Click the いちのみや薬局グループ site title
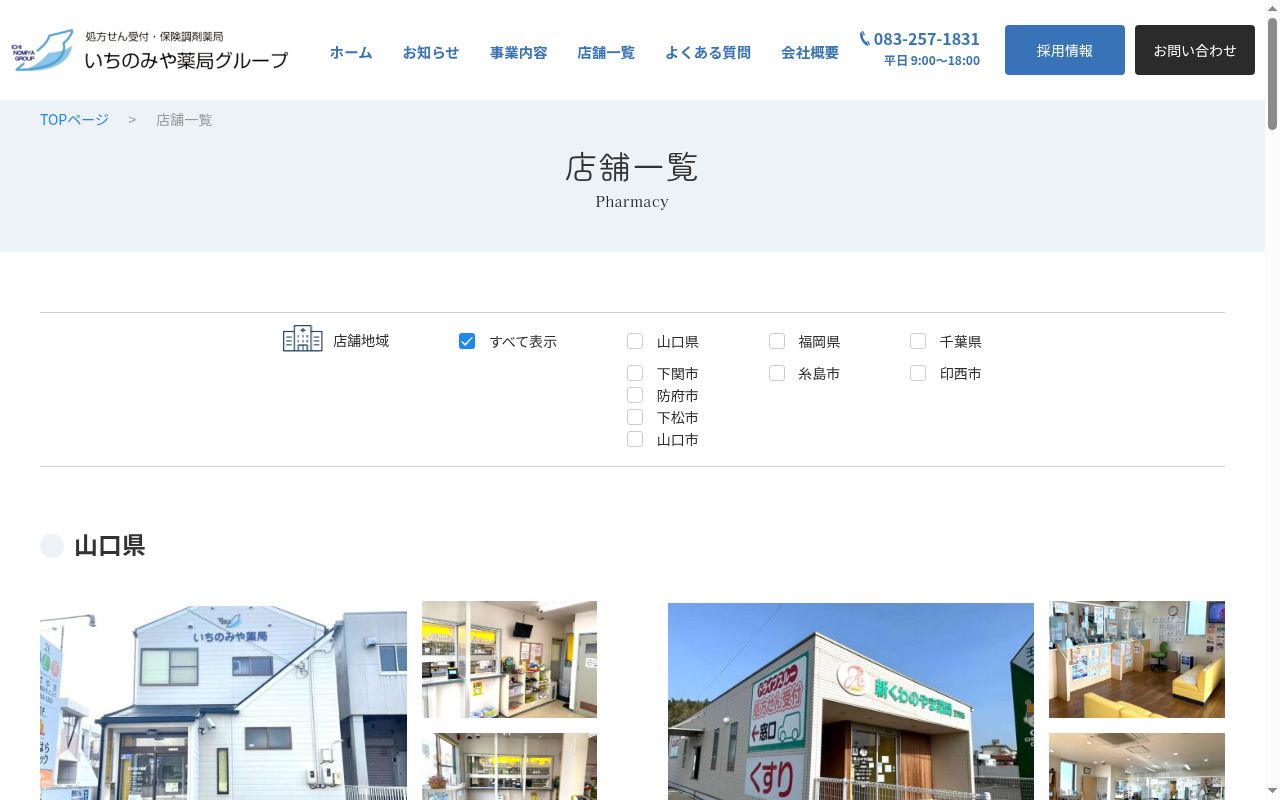 pyautogui.click(x=186, y=60)
